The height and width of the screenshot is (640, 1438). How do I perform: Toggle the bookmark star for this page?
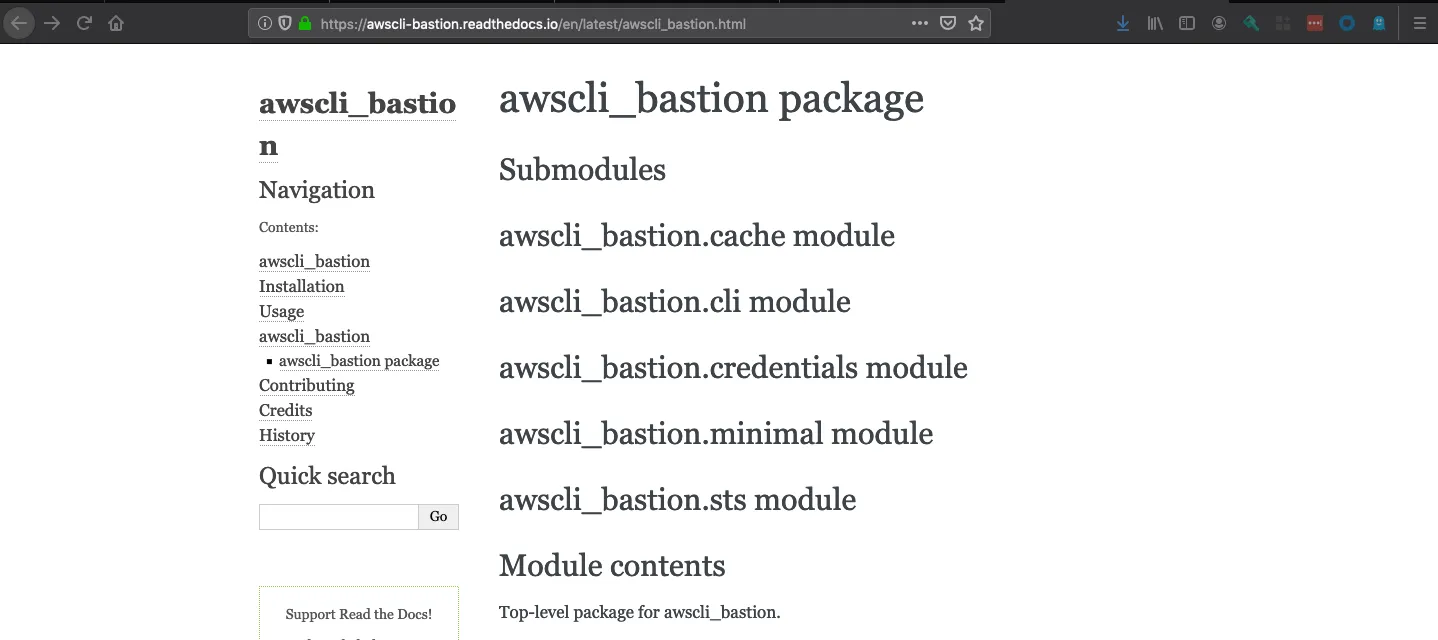(976, 23)
